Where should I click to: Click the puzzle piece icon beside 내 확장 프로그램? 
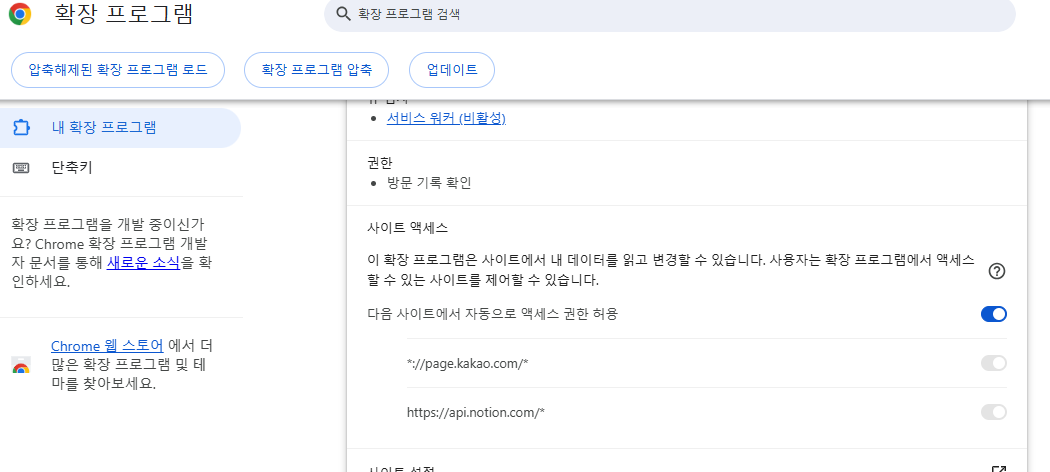tap(21, 128)
